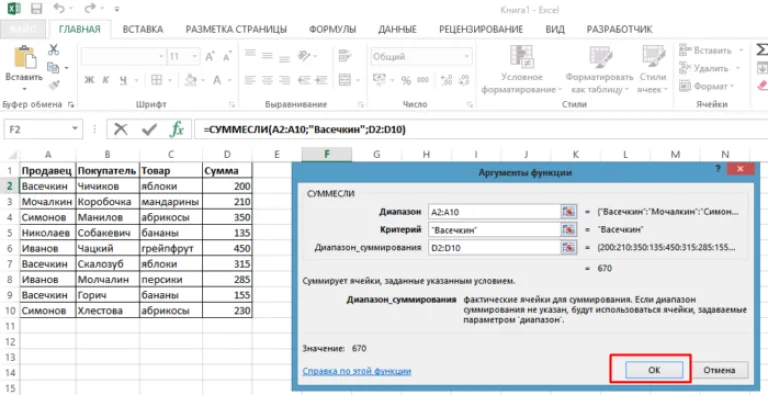Image resolution: width=768 pixels, height=395 pixels.
Task: Switch to the РАЗМЕТКА СТРАНИЦЫ tab
Action: pos(236,29)
